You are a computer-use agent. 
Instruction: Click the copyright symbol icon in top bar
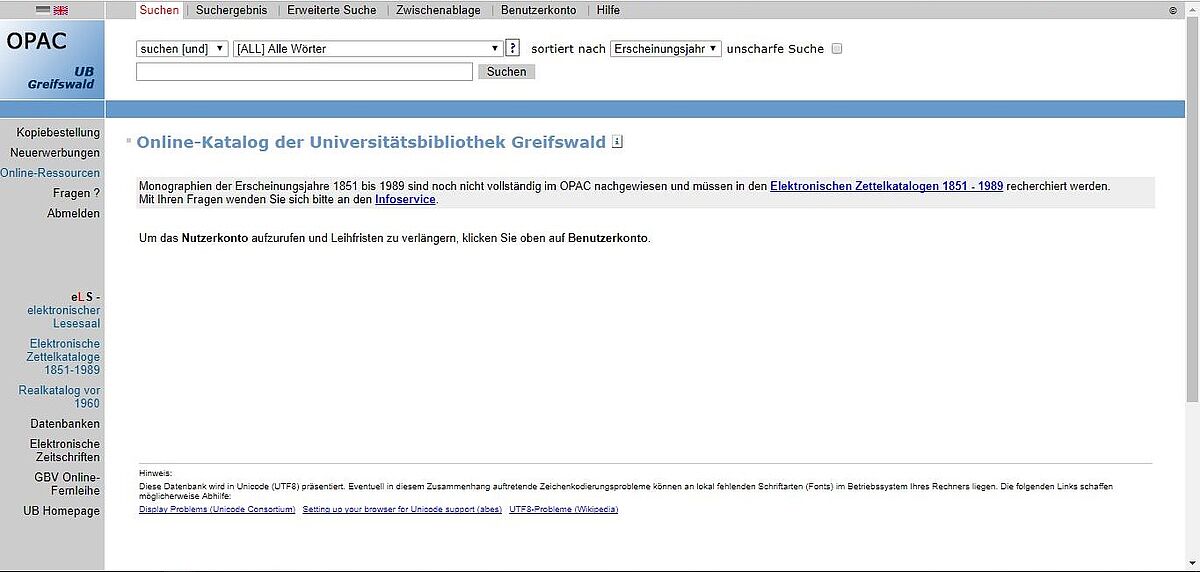pos(1173,11)
